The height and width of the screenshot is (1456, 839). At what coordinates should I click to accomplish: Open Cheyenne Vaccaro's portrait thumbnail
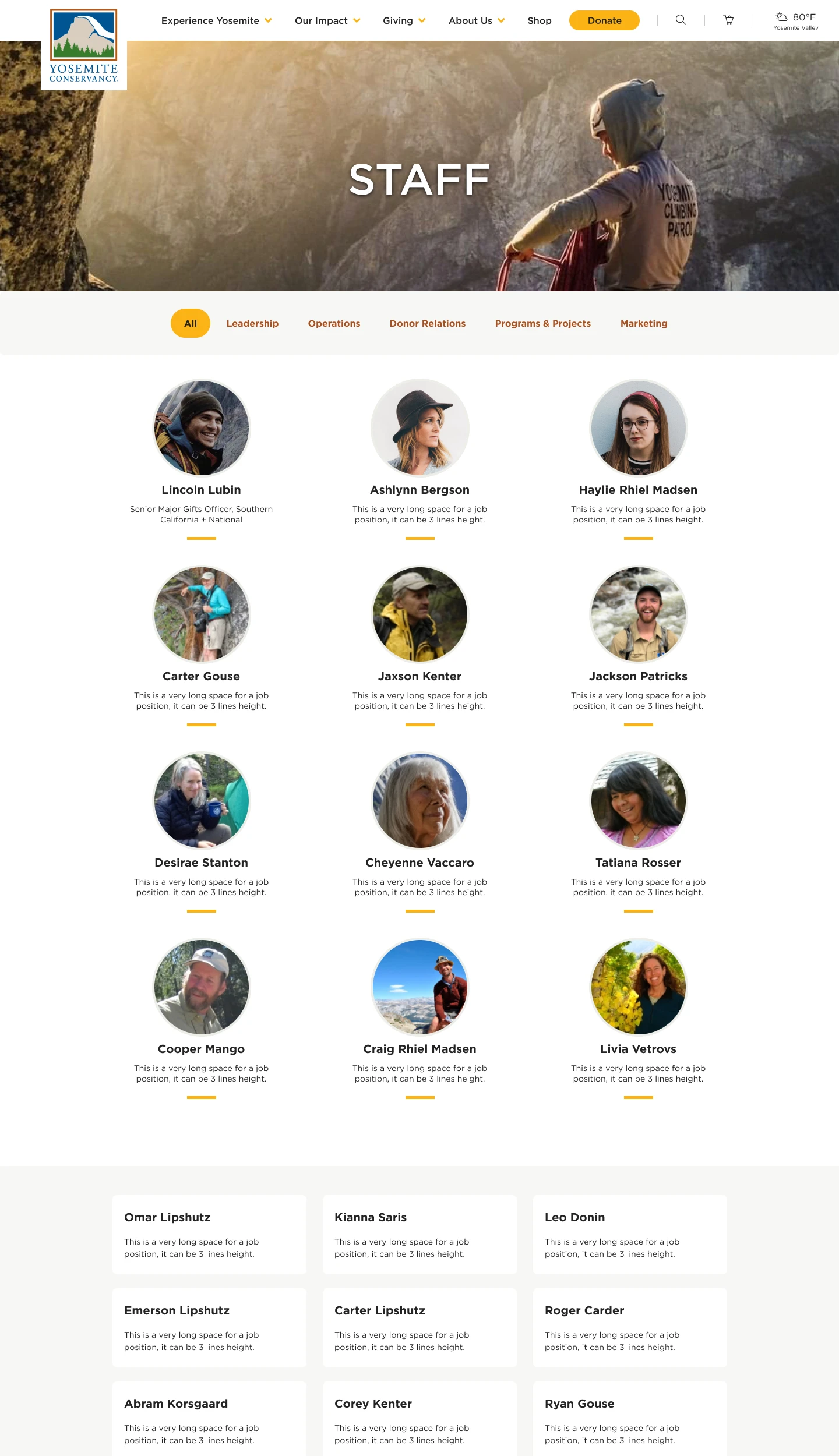420,801
